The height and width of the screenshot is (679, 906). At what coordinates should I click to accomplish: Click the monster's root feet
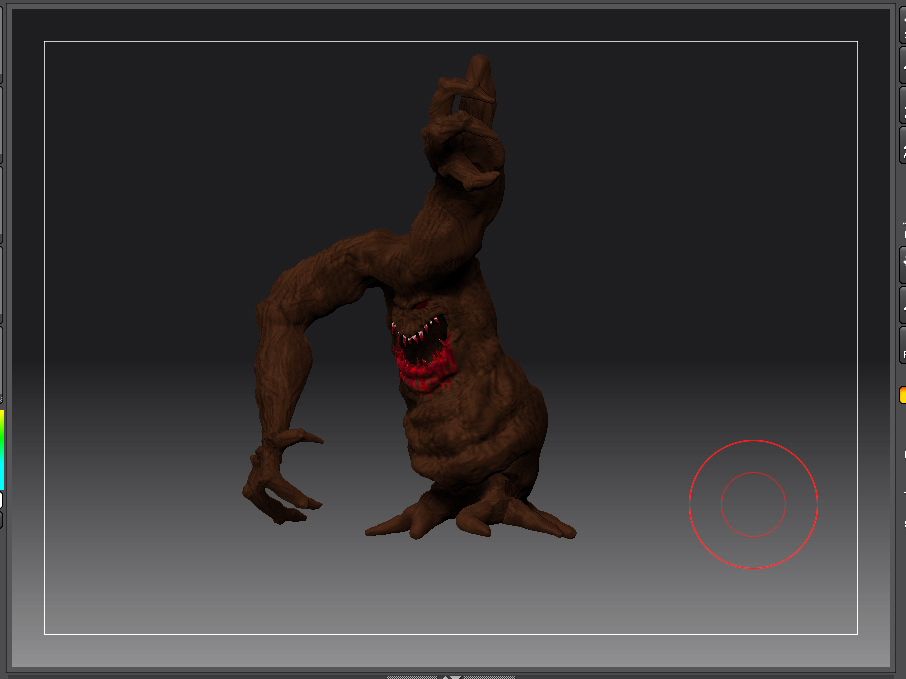tap(470, 511)
